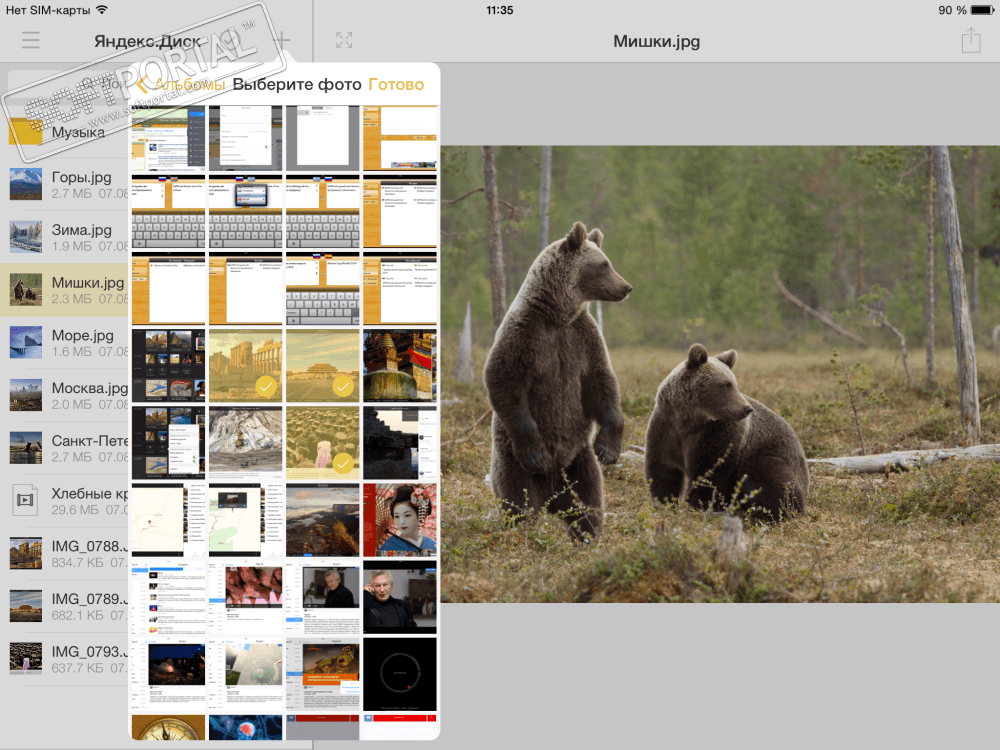The image size is (1000, 750).
Task: Select the rocky coast sunset photo
Action: pos(323,520)
